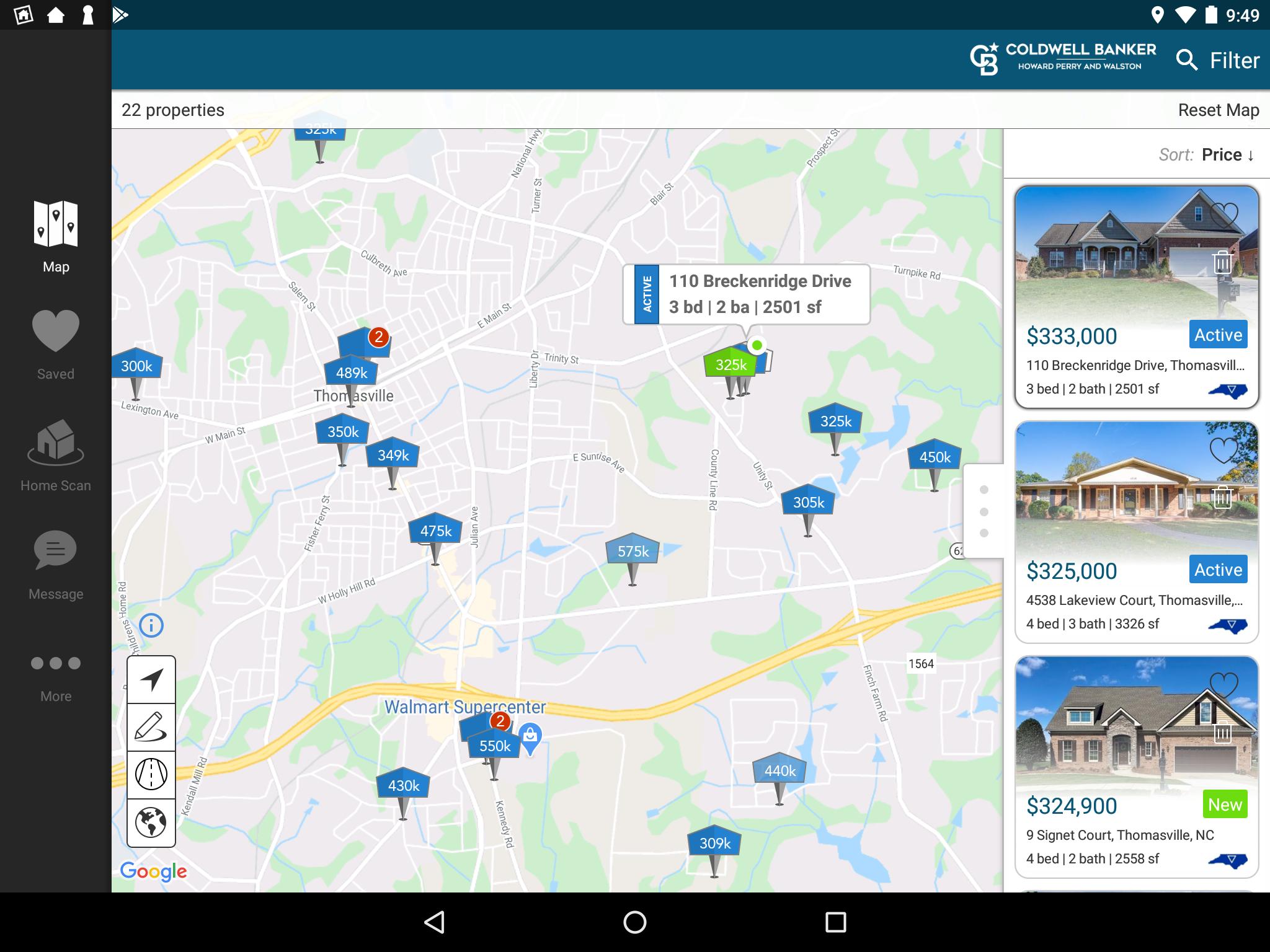This screenshot has height=952, width=1270.
Task: Select the 300k map pin
Action: [136, 366]
